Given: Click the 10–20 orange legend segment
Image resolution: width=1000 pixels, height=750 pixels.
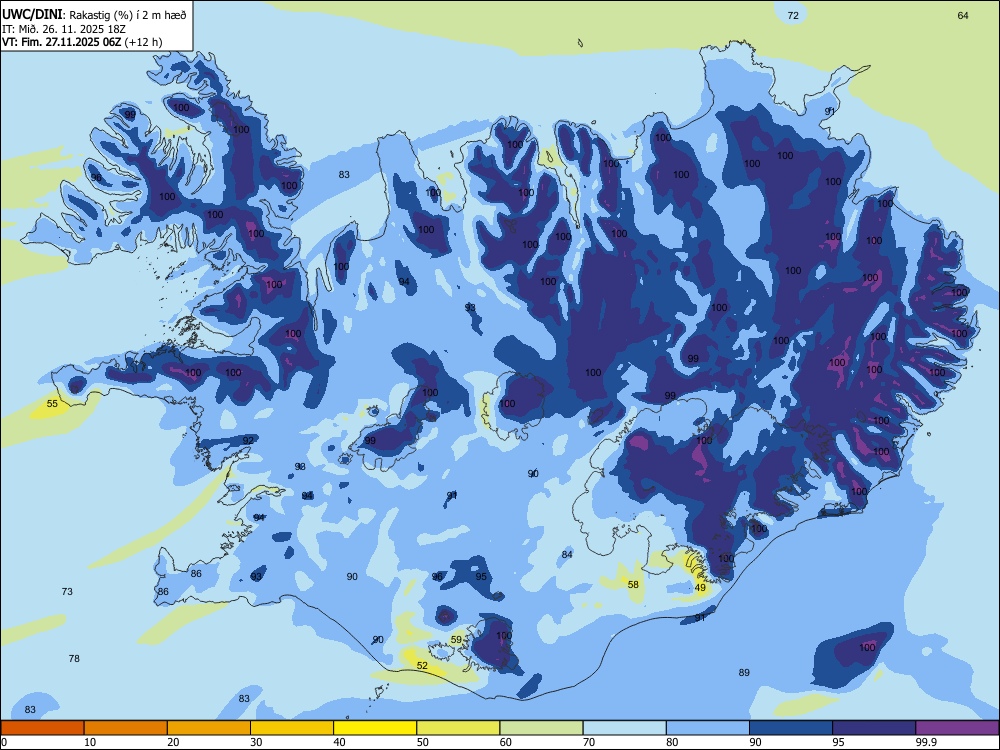Looking at the screenshot, I should click(x=126, y=728).
